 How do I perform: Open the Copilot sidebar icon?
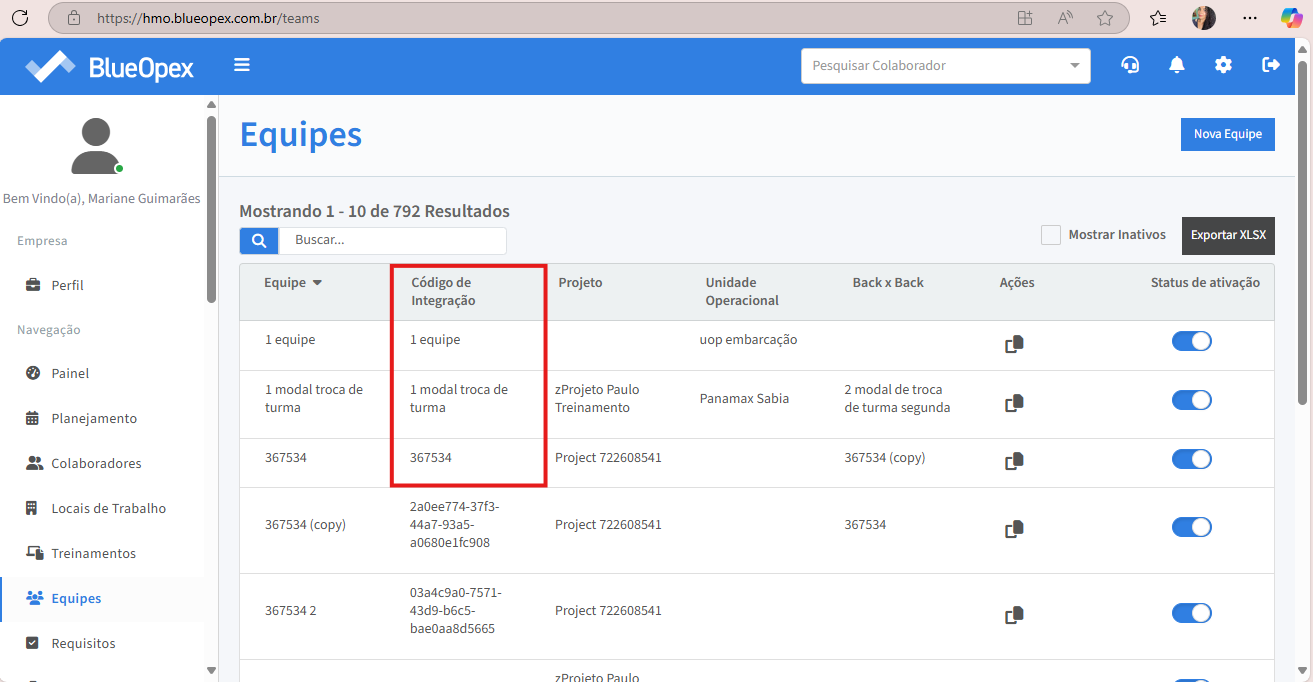pos(1292,18)
